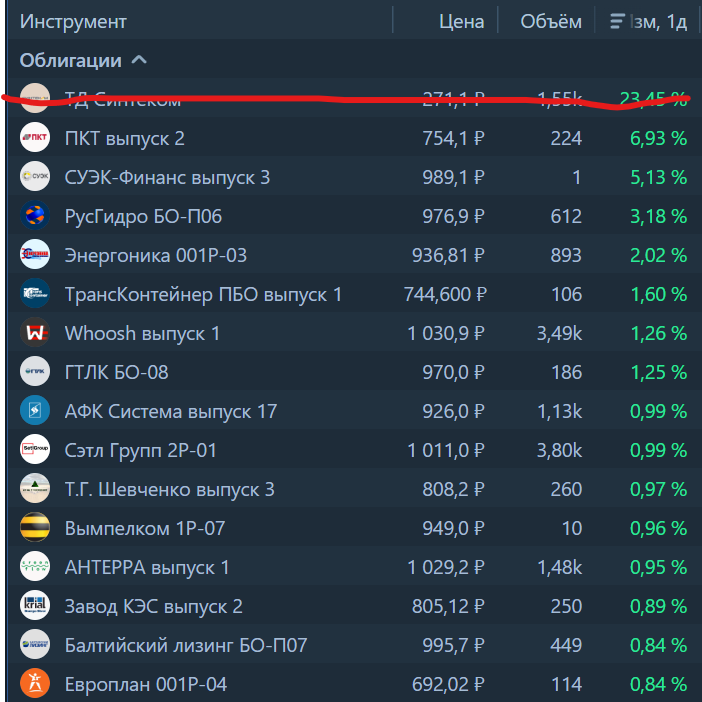Click the АНТЕРРА logo icon
The width and height of the screenshot is (702, 702).
(35, 566)
